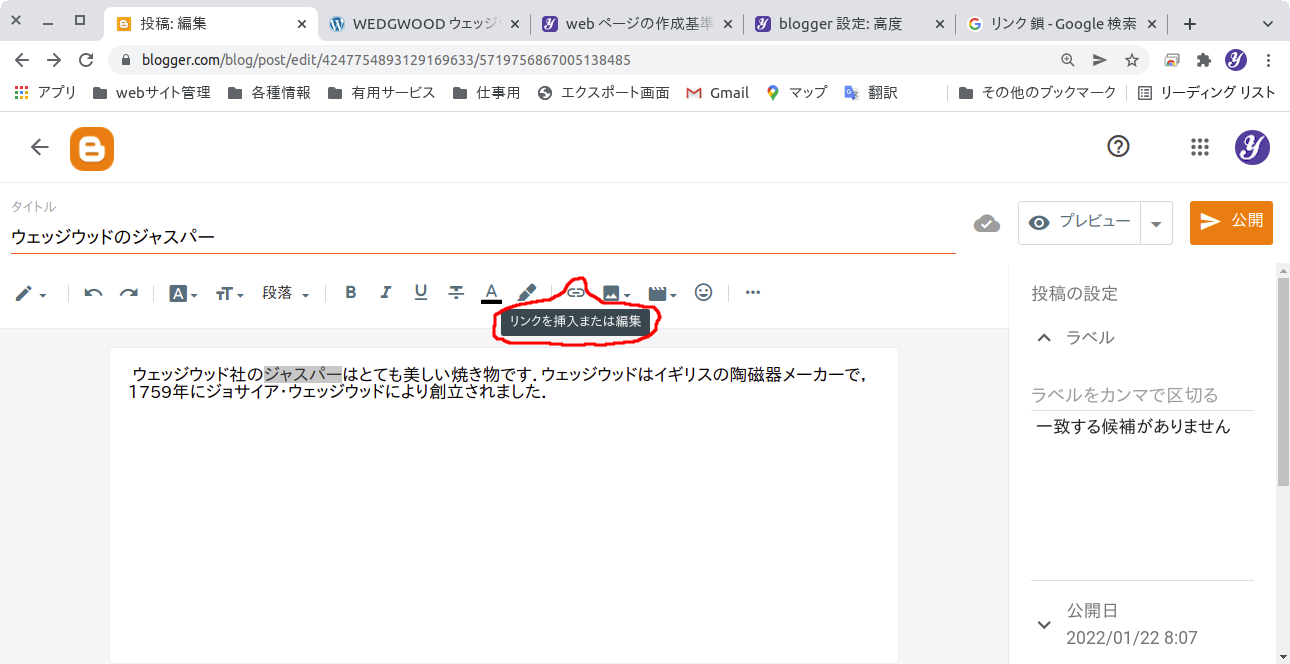Toggle bold formatting
Viewport: 1290px width, 664px height.
point(351,293)
